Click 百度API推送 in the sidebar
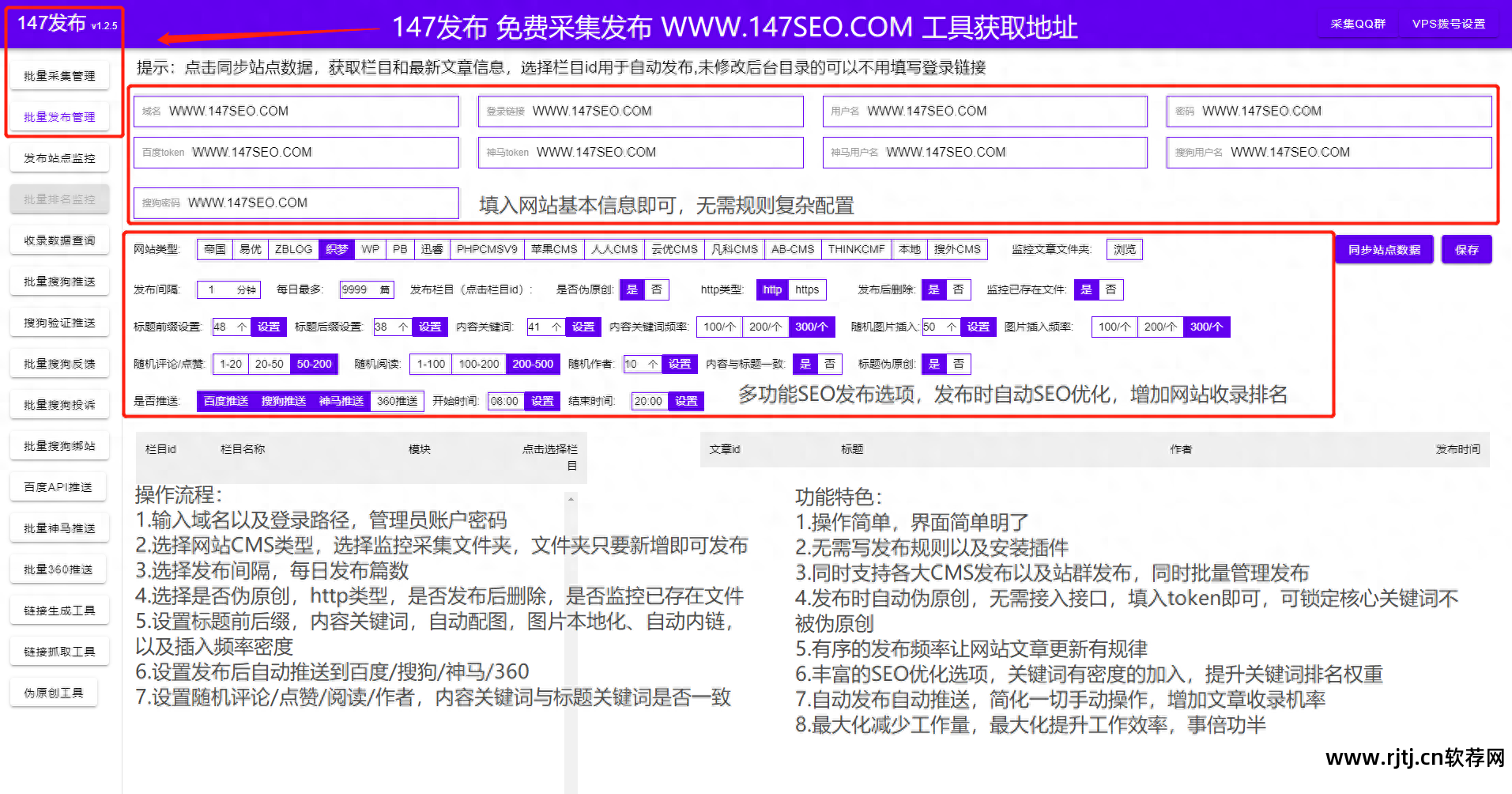This screenshot has width=1512, height=794. 58,486
